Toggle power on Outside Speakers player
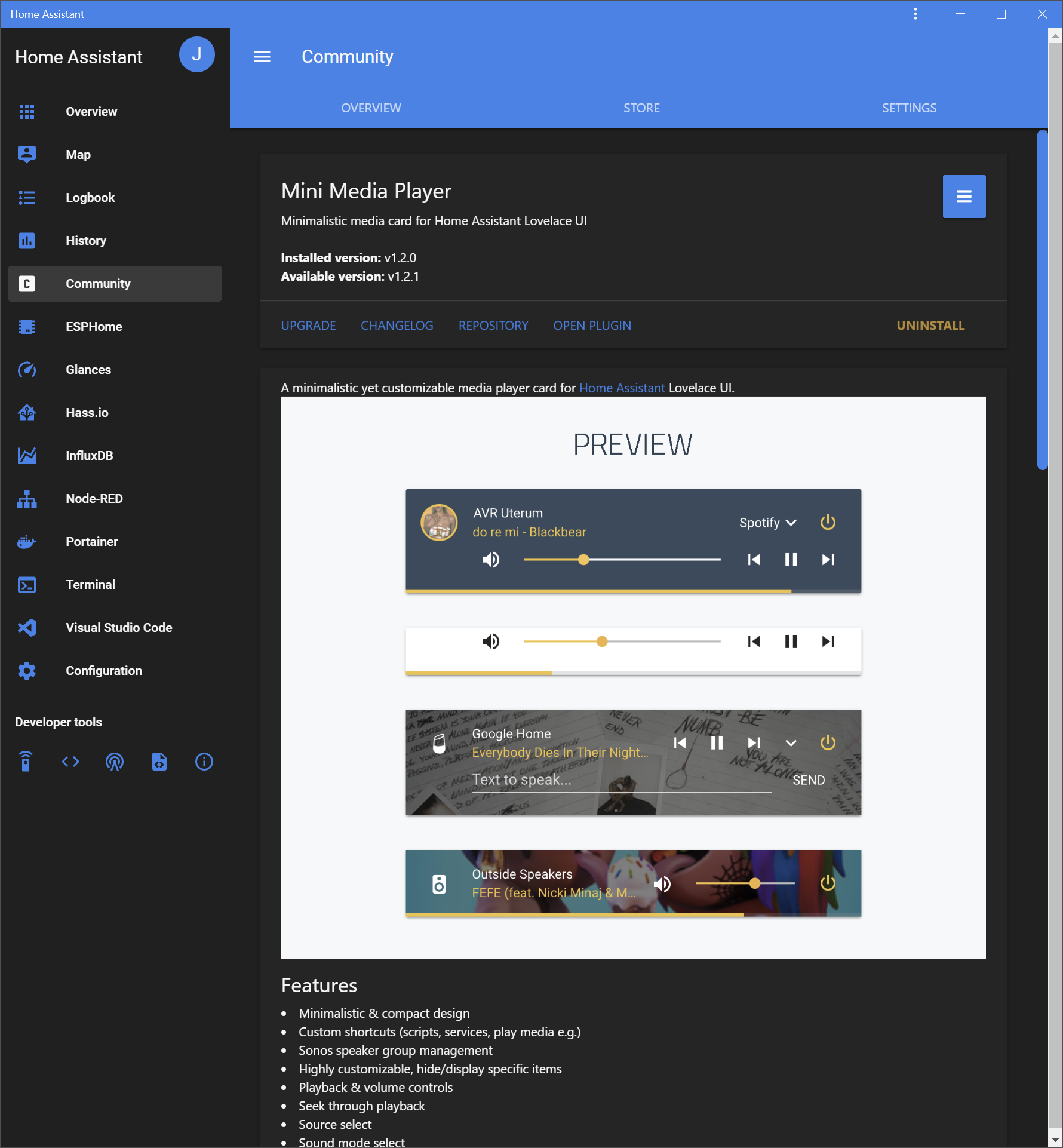 828,883
